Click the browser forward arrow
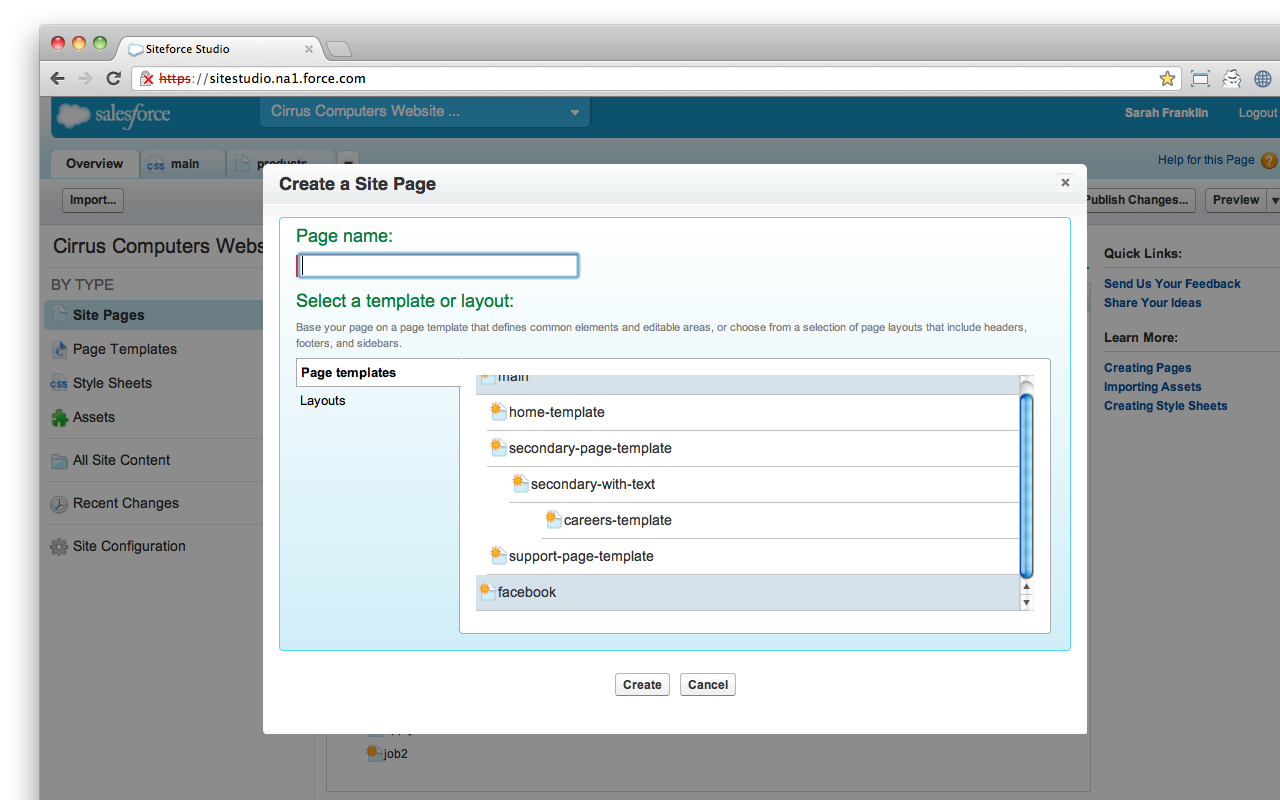 click(x=85, y=78)
